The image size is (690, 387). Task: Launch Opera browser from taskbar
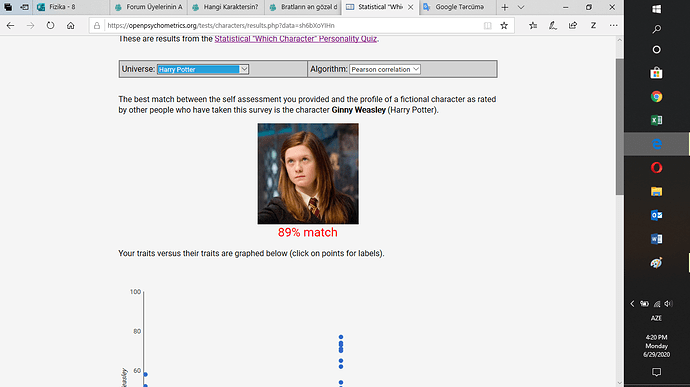point(657,168)
